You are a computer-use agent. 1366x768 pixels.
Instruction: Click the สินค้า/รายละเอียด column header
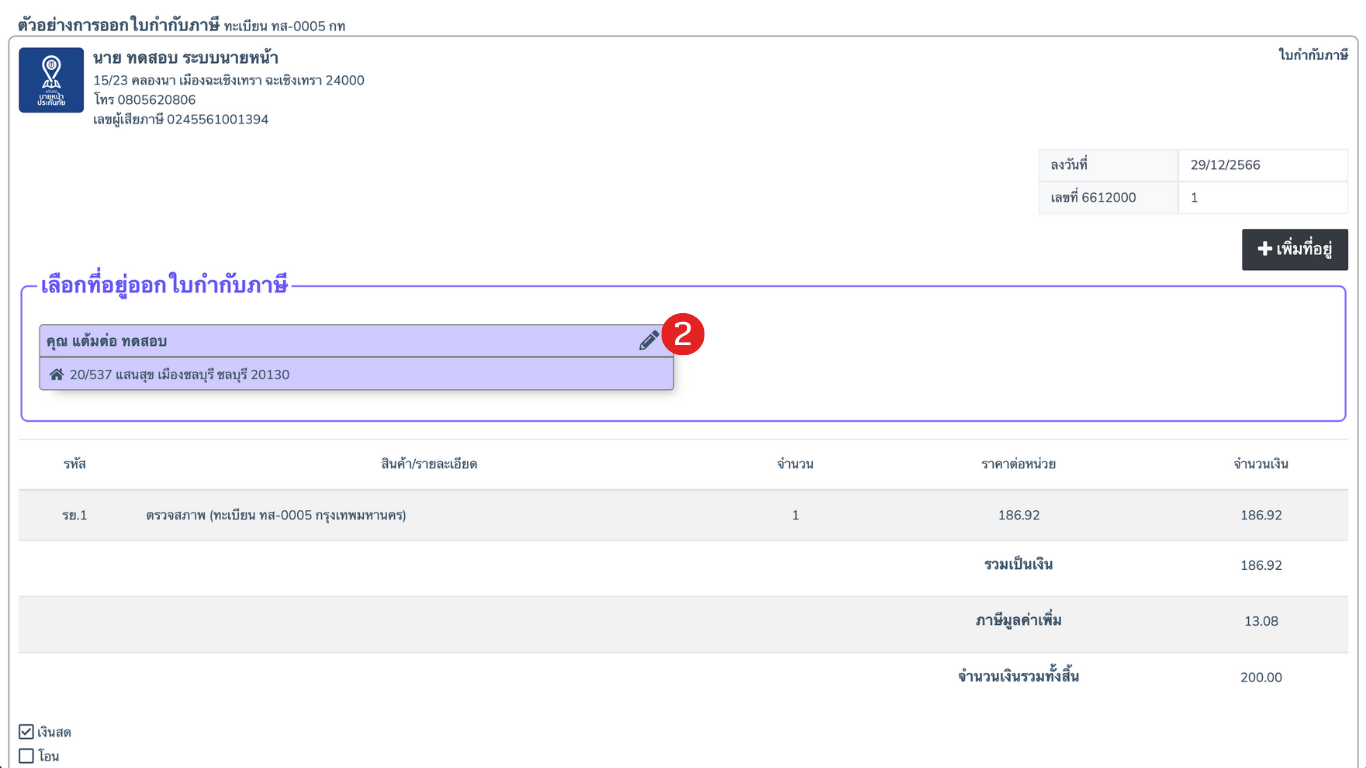click(429, 464)
